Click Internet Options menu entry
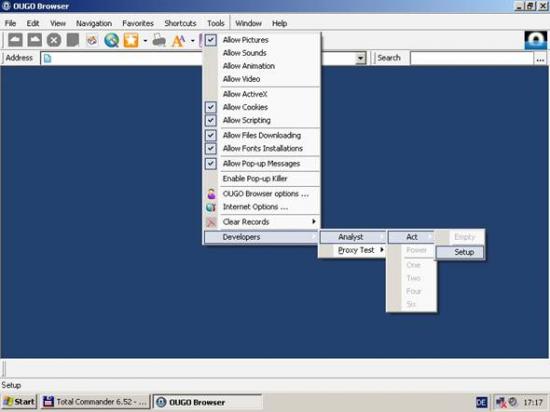Image resolution: width=550 pixels, height=412 pixels. (261, 207)
